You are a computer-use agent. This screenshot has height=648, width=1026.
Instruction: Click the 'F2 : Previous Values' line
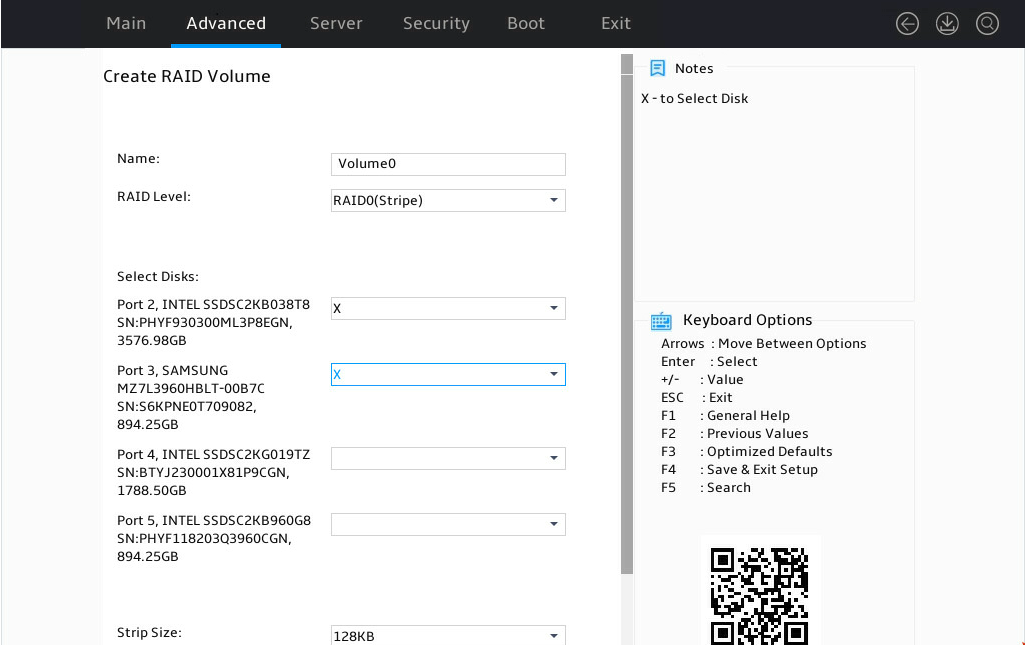coord(734,434)
